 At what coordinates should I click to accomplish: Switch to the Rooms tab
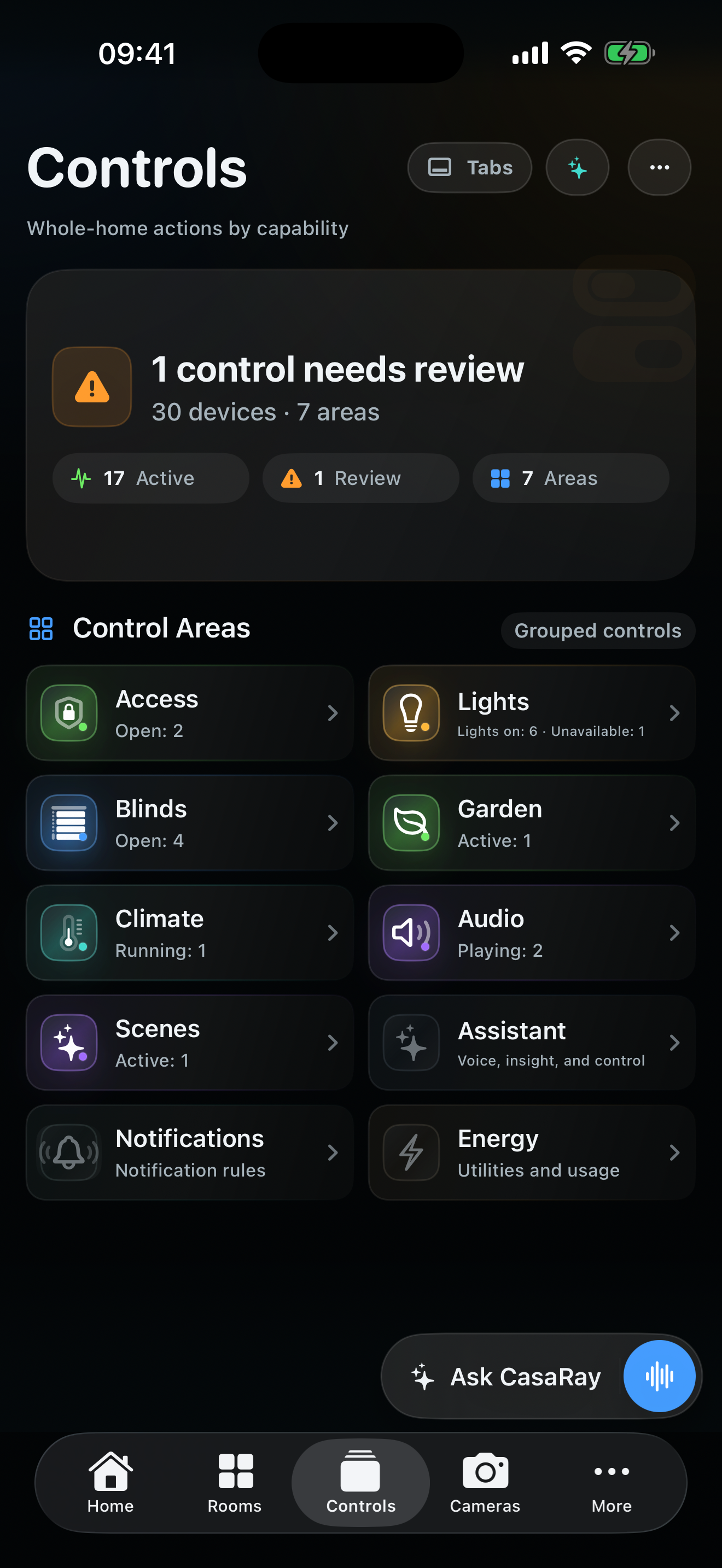click(x=235, y=1483)
